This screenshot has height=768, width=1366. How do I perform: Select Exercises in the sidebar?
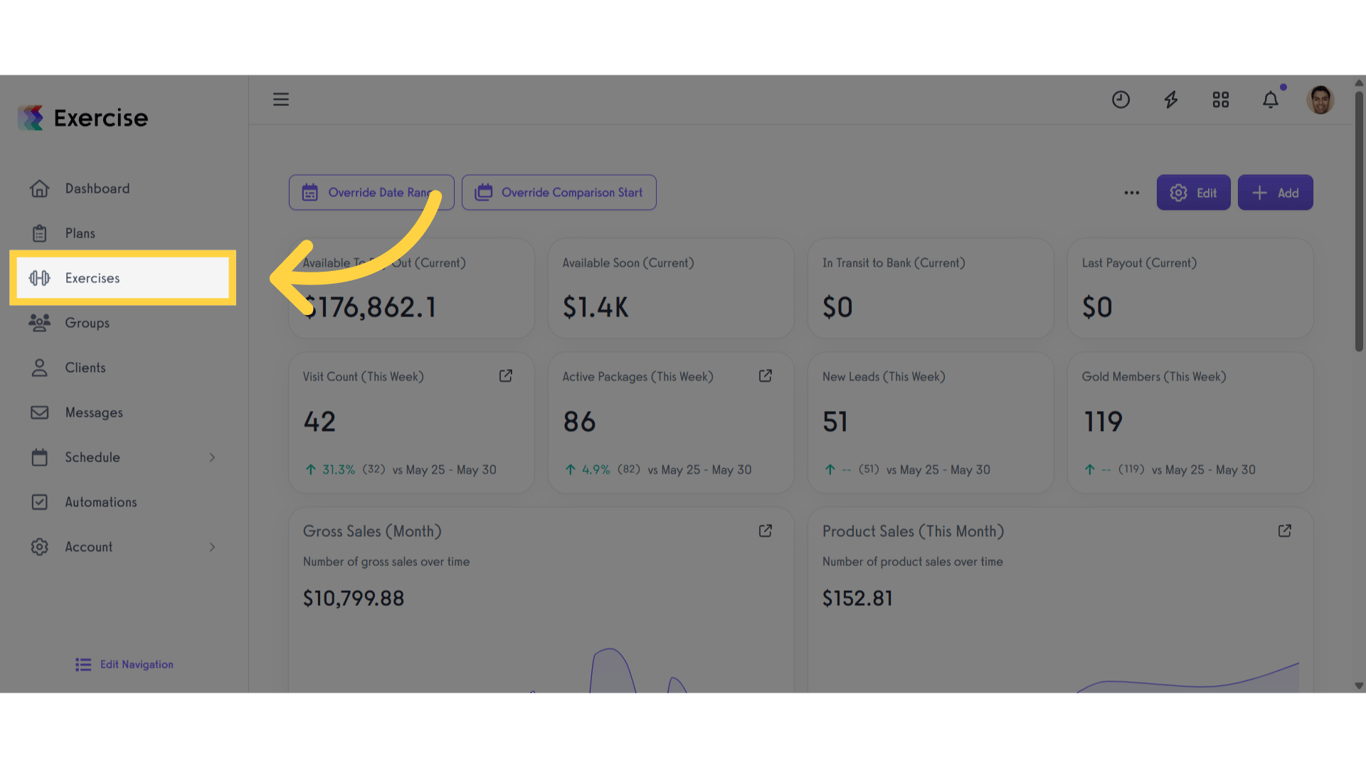pos(93,278)
